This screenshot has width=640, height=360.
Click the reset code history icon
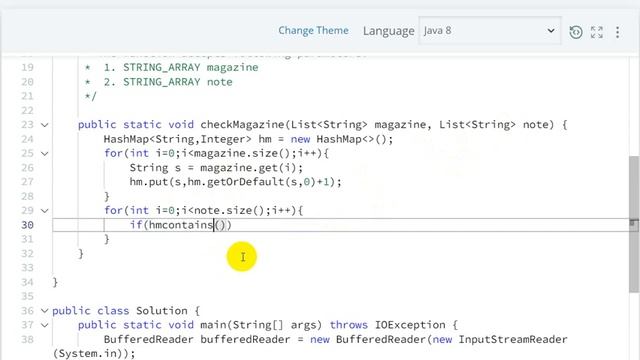[576, 32]
